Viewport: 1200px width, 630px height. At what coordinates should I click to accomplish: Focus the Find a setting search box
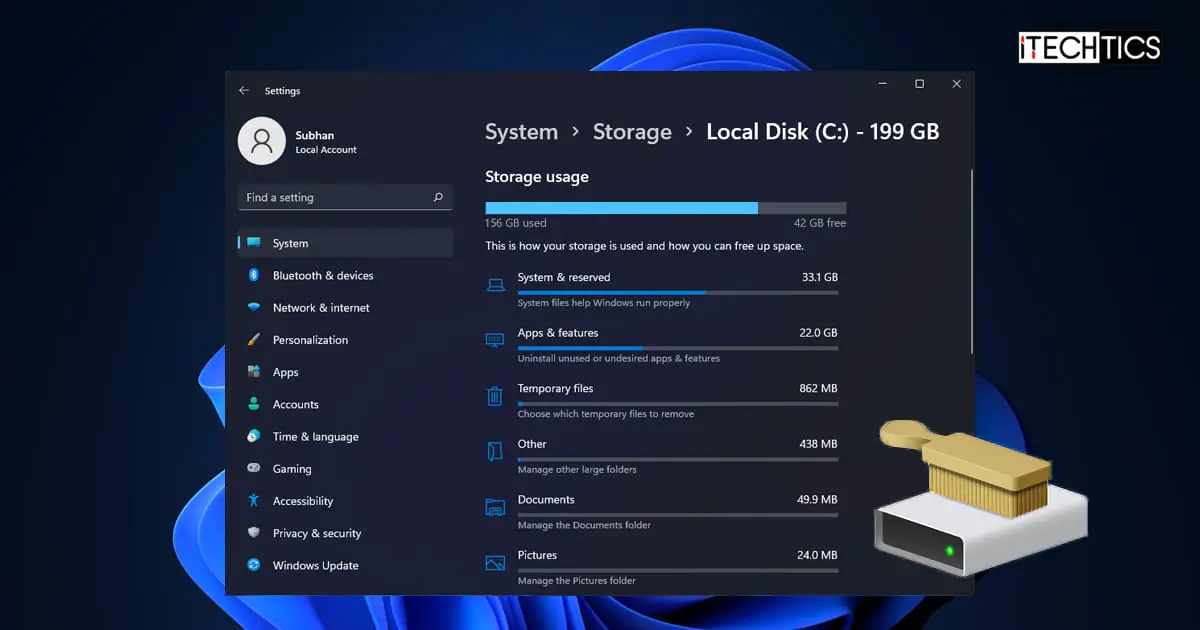(345, 197)
